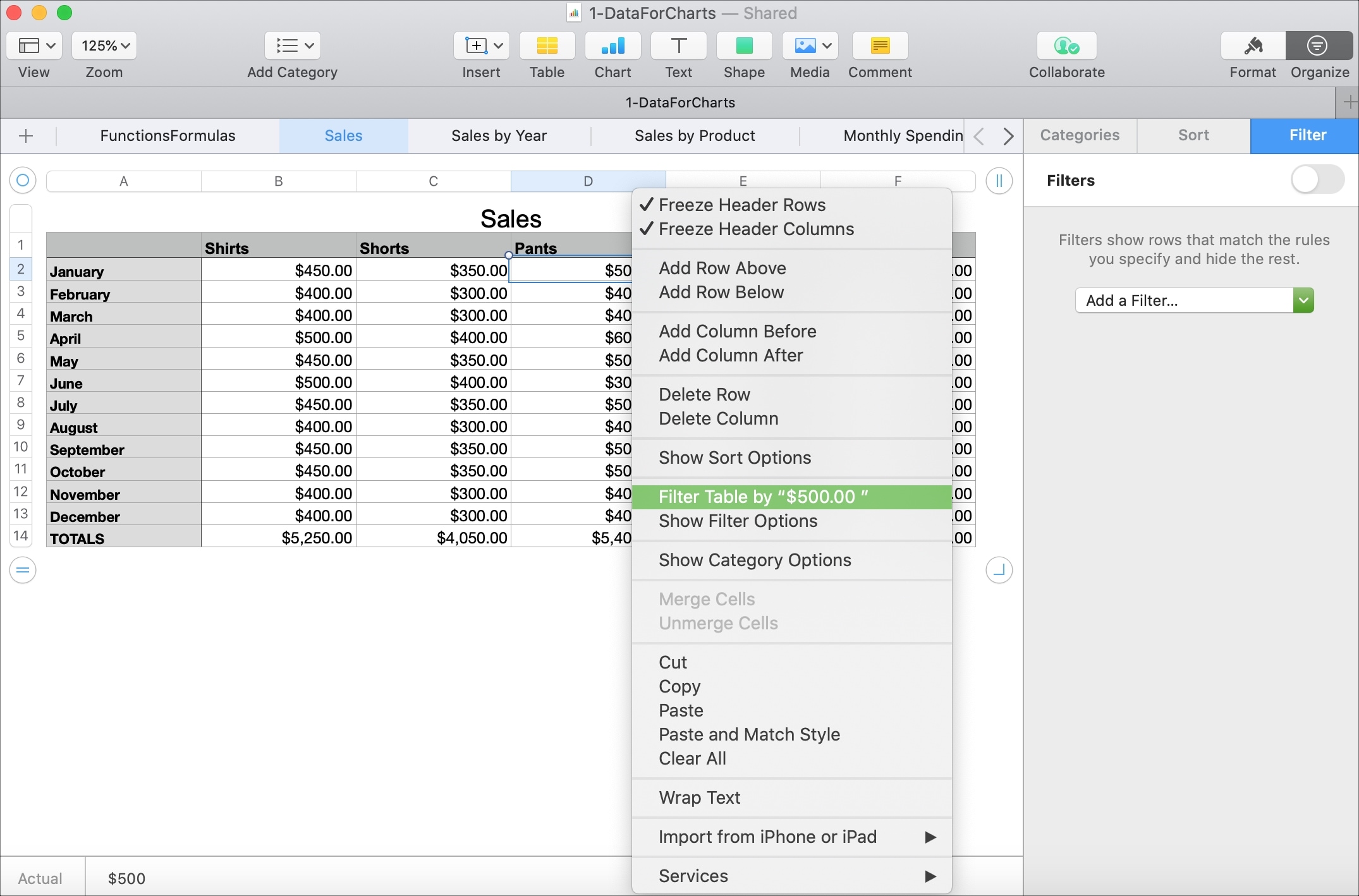This screenshot has height=896, width=1359.
Task: Select column B header
Action: pos(278,181)
